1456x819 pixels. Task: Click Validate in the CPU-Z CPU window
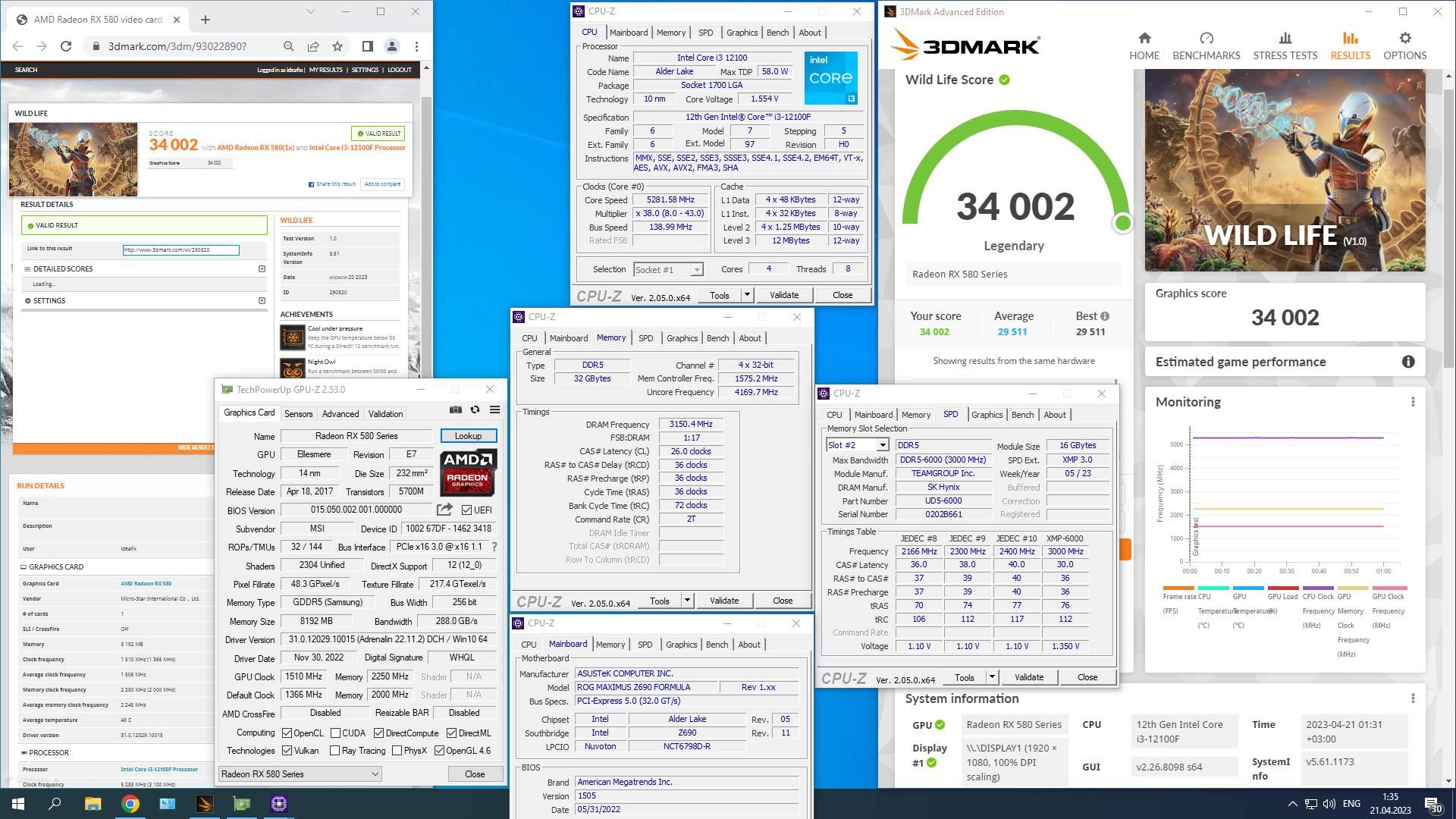point(784,295)
